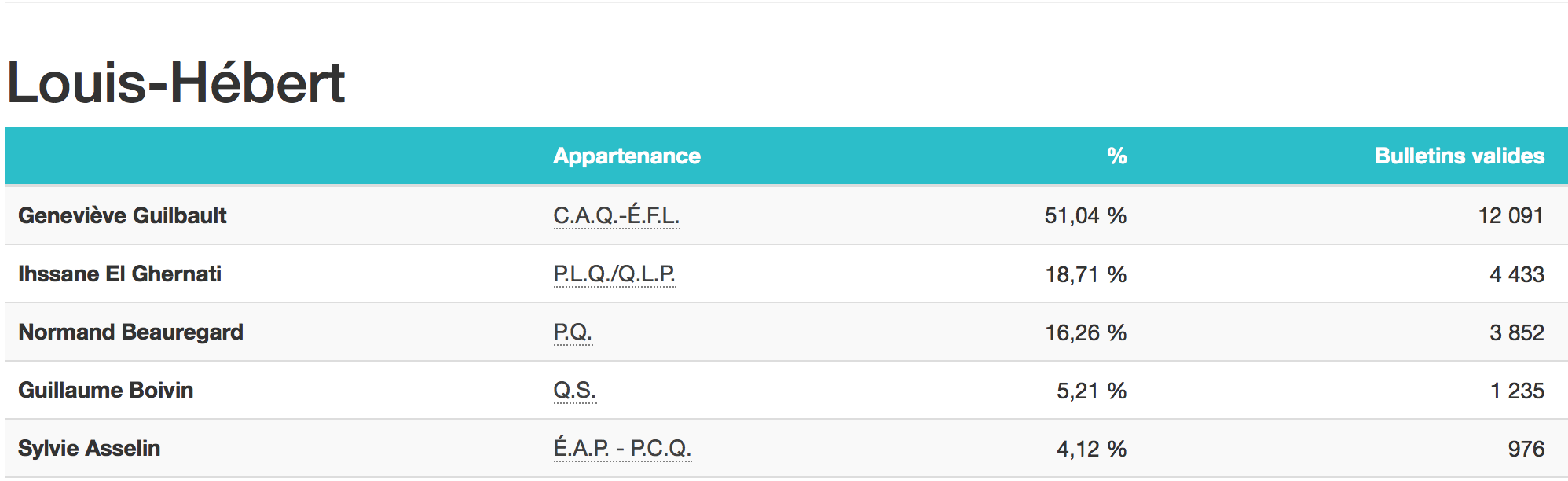Image resolution: width=1568 pixels, height=481 pixels.
Task: Click the Bulletins valides column header
Action: tap(1460, 156)
